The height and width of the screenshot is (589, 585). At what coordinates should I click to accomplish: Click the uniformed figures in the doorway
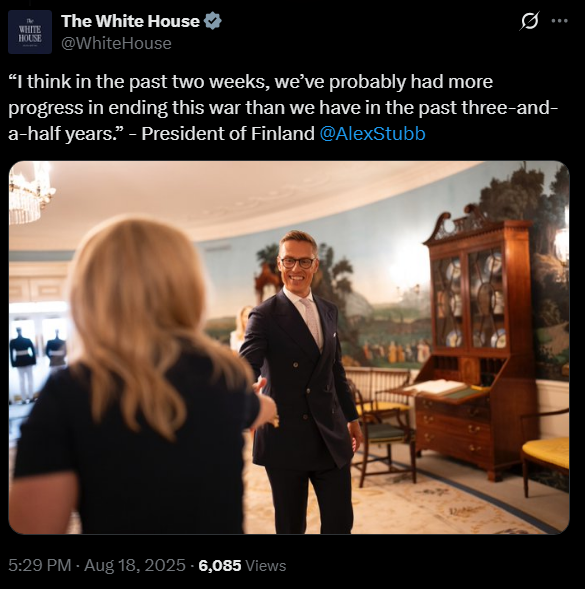point(38,361)
